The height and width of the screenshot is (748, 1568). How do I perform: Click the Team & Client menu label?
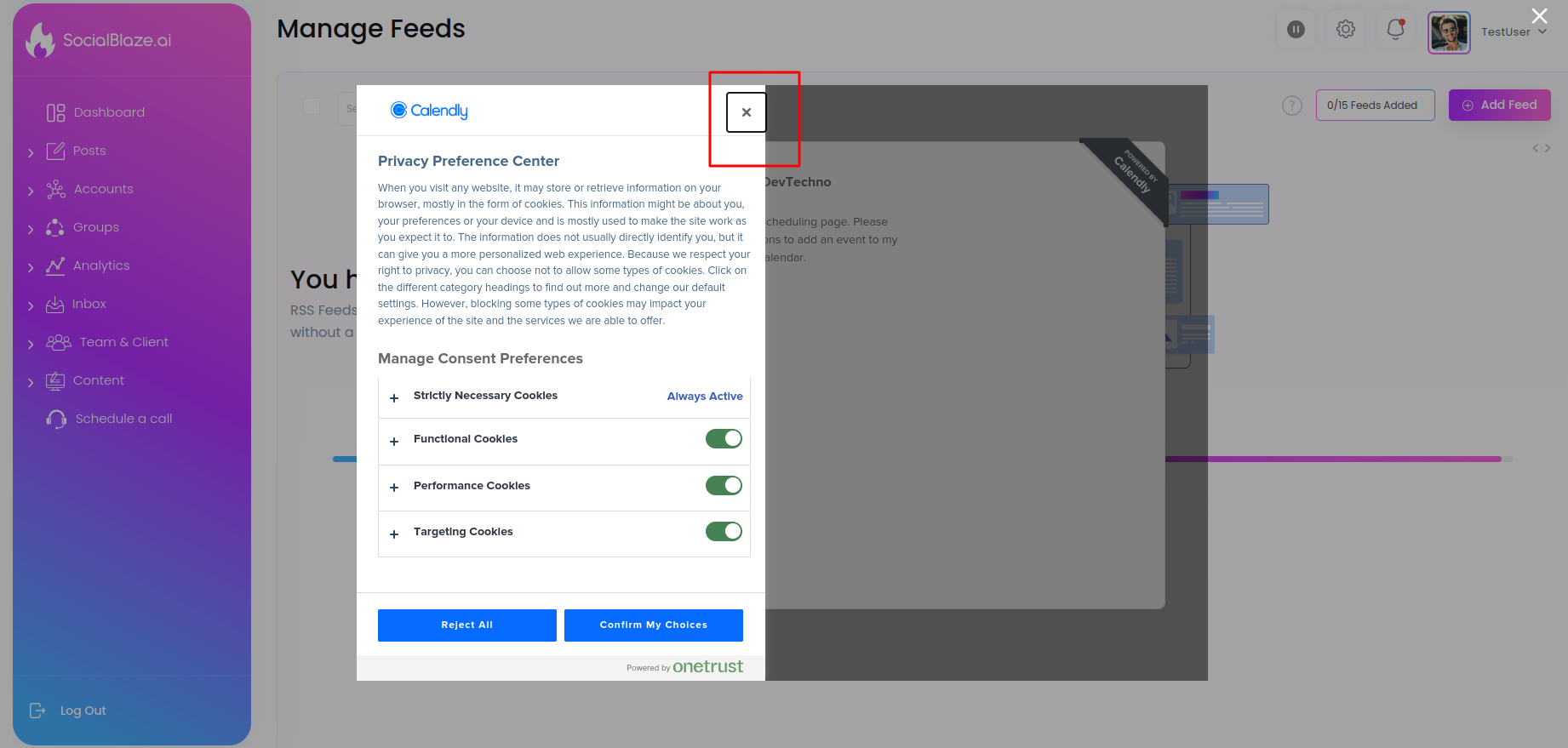(x=124, y=342)
